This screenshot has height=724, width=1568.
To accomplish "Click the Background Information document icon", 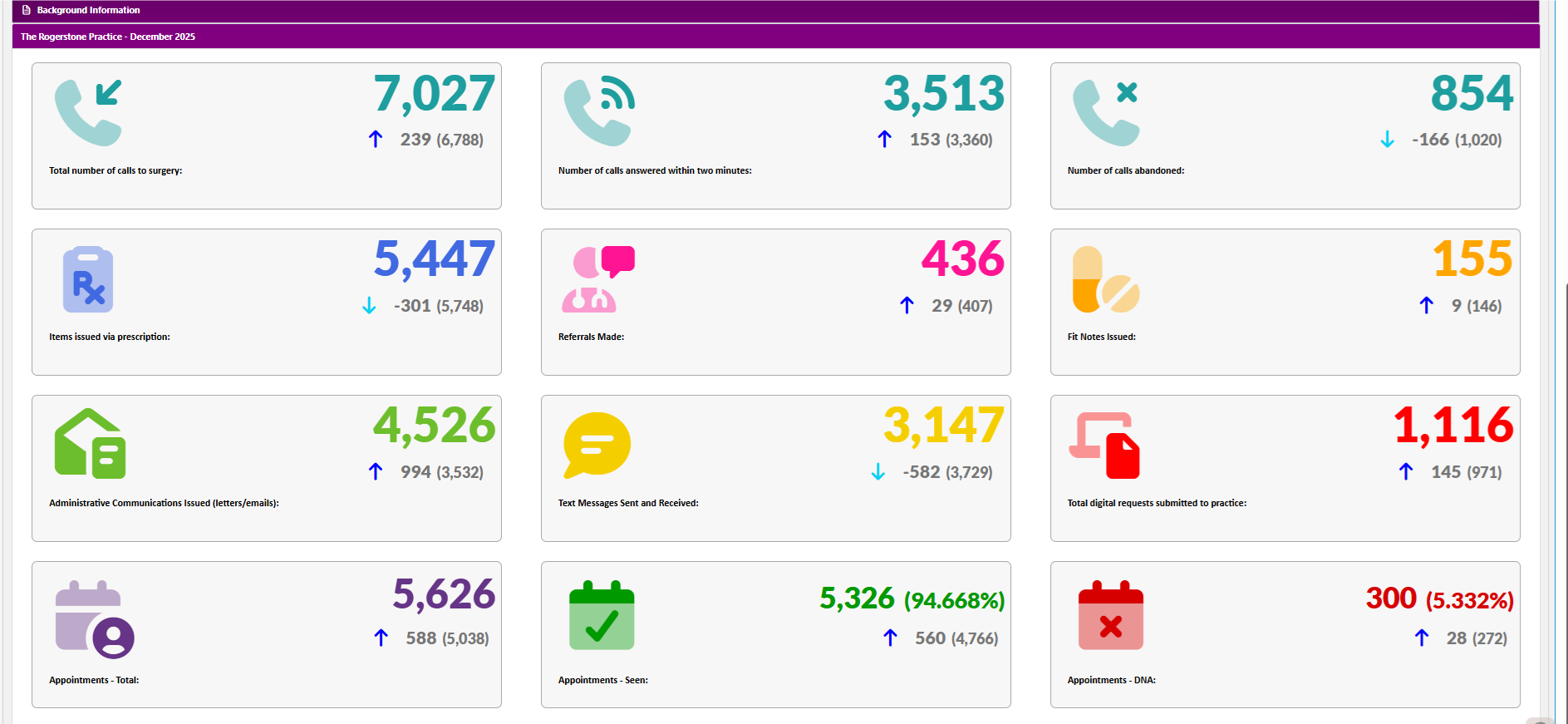I will point(27,10).
